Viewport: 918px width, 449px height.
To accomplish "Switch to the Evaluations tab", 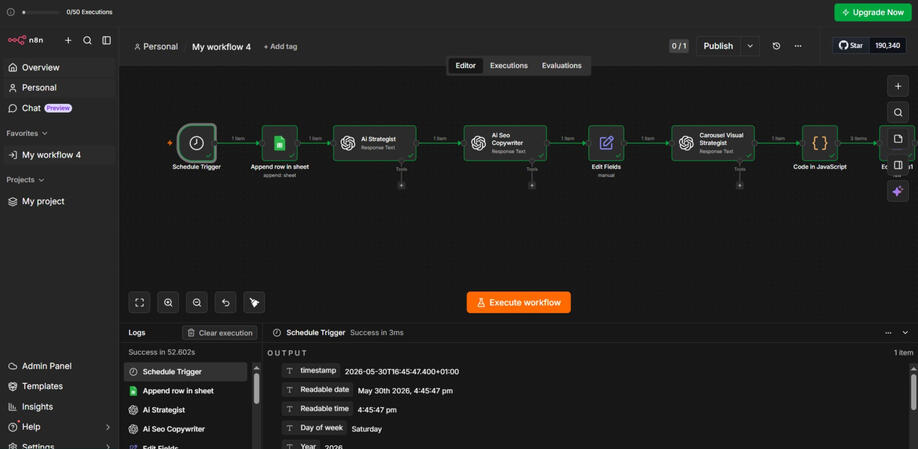I will [x=561, y=66].
